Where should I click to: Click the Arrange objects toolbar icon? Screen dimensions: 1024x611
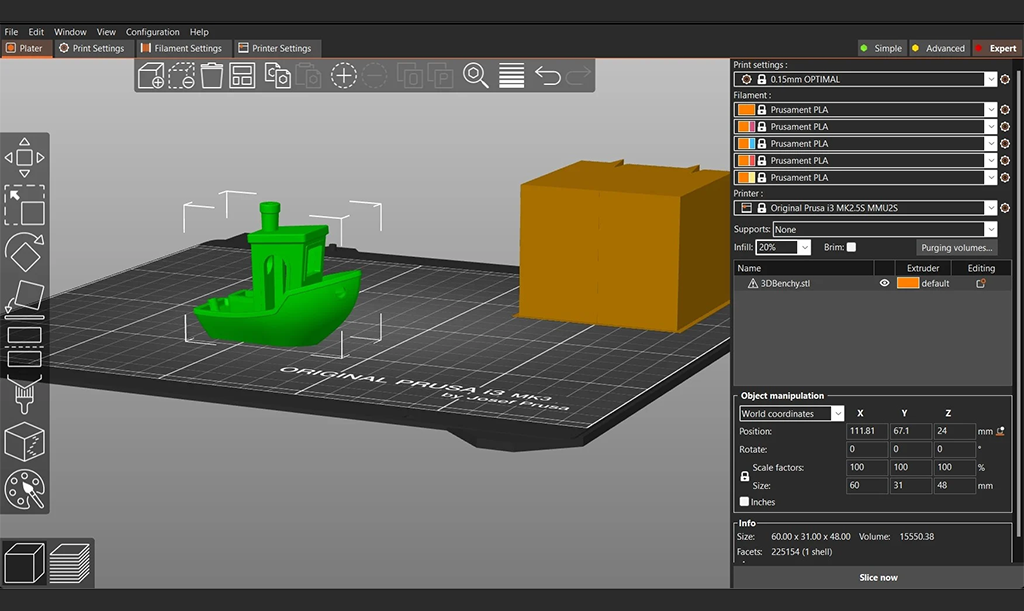(x=242, y=76)
